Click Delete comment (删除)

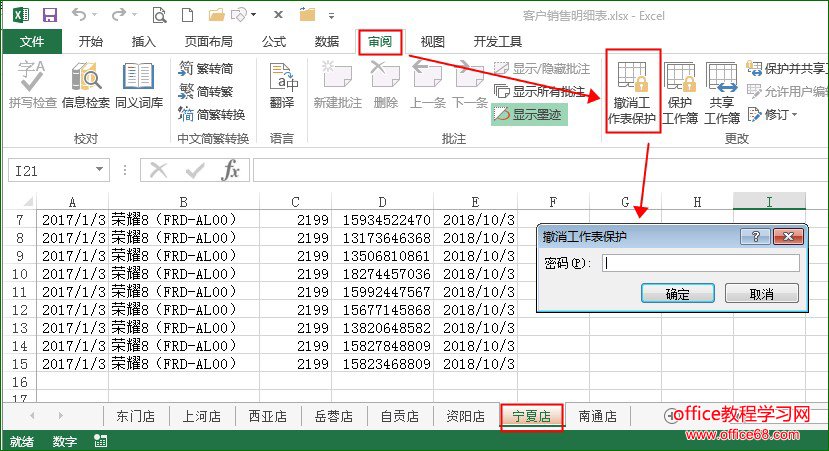pos(385,84)
